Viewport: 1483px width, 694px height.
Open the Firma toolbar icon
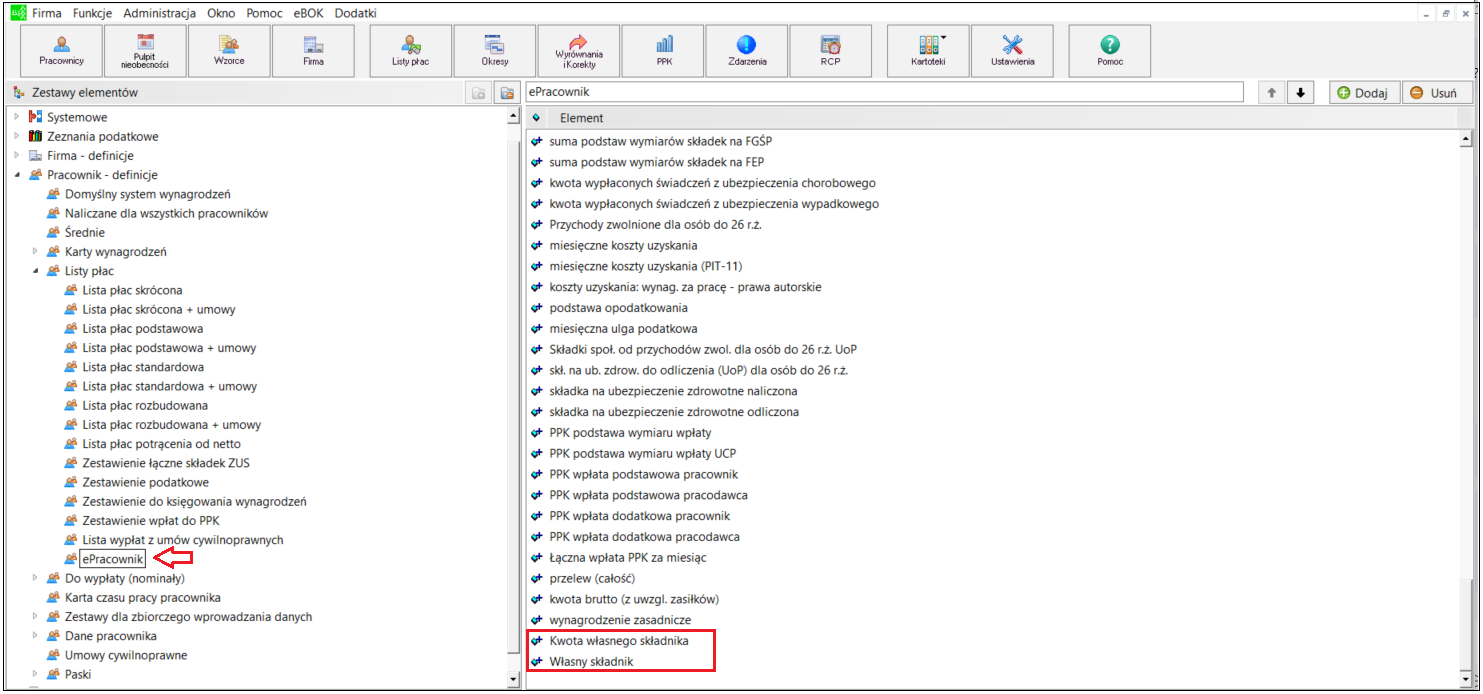(313, 50)
